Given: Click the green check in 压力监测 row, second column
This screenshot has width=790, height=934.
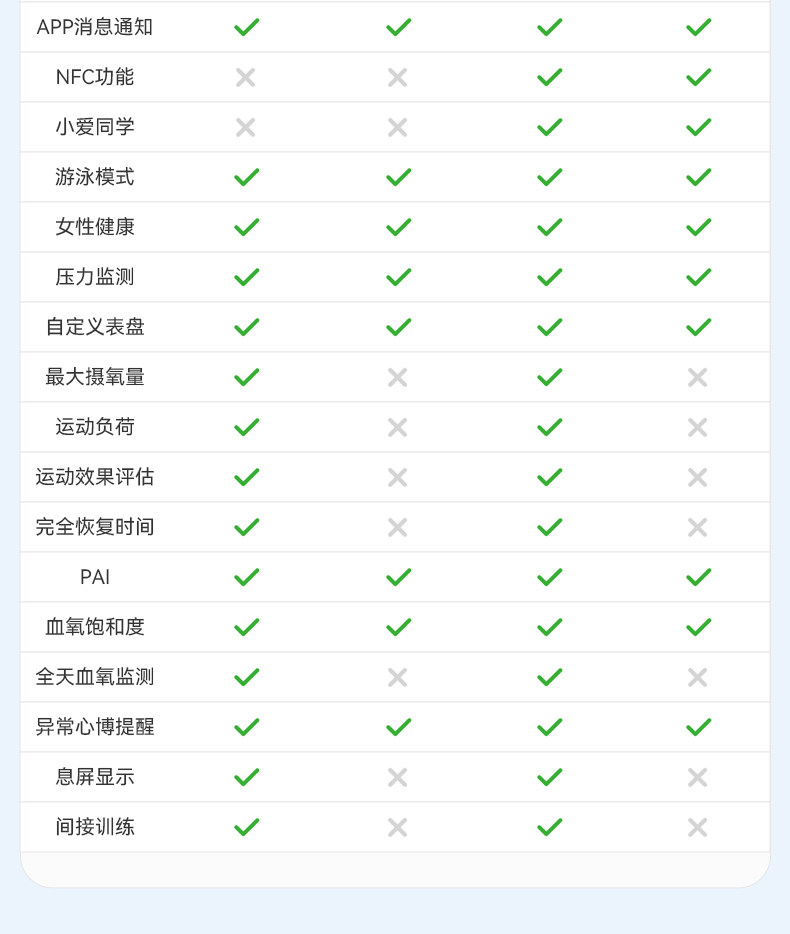Looking at the screenshot, I should pyautogui.click(x=398, y=277).
